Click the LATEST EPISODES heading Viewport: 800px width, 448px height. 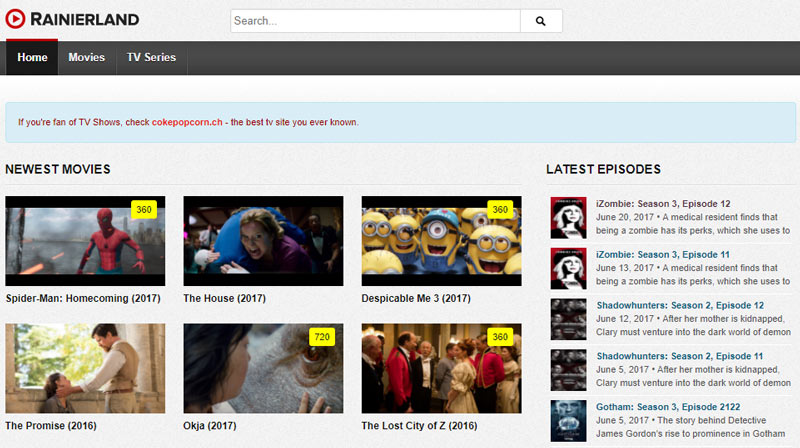[604, 169]
